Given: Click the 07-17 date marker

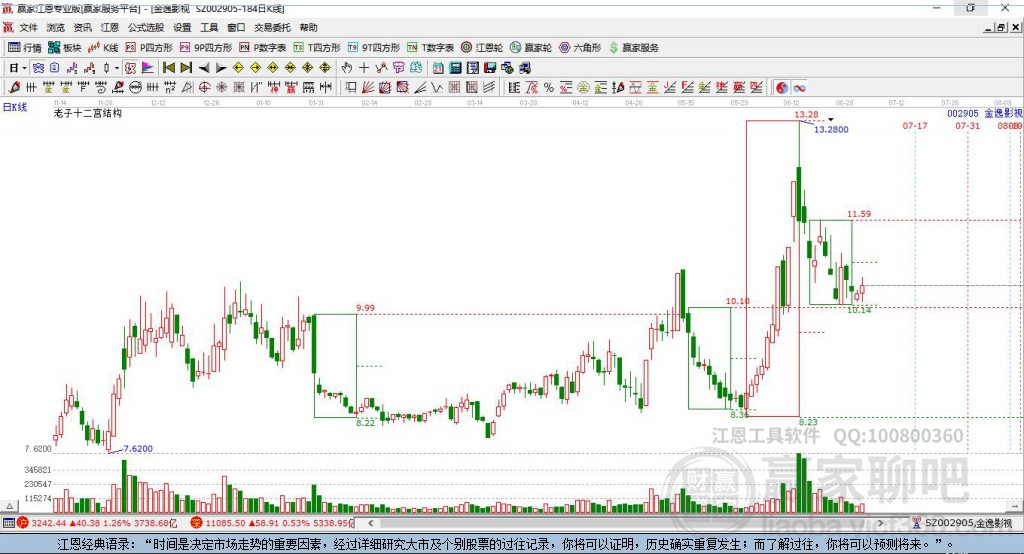Looking at the screenshot, I should 915,125.
